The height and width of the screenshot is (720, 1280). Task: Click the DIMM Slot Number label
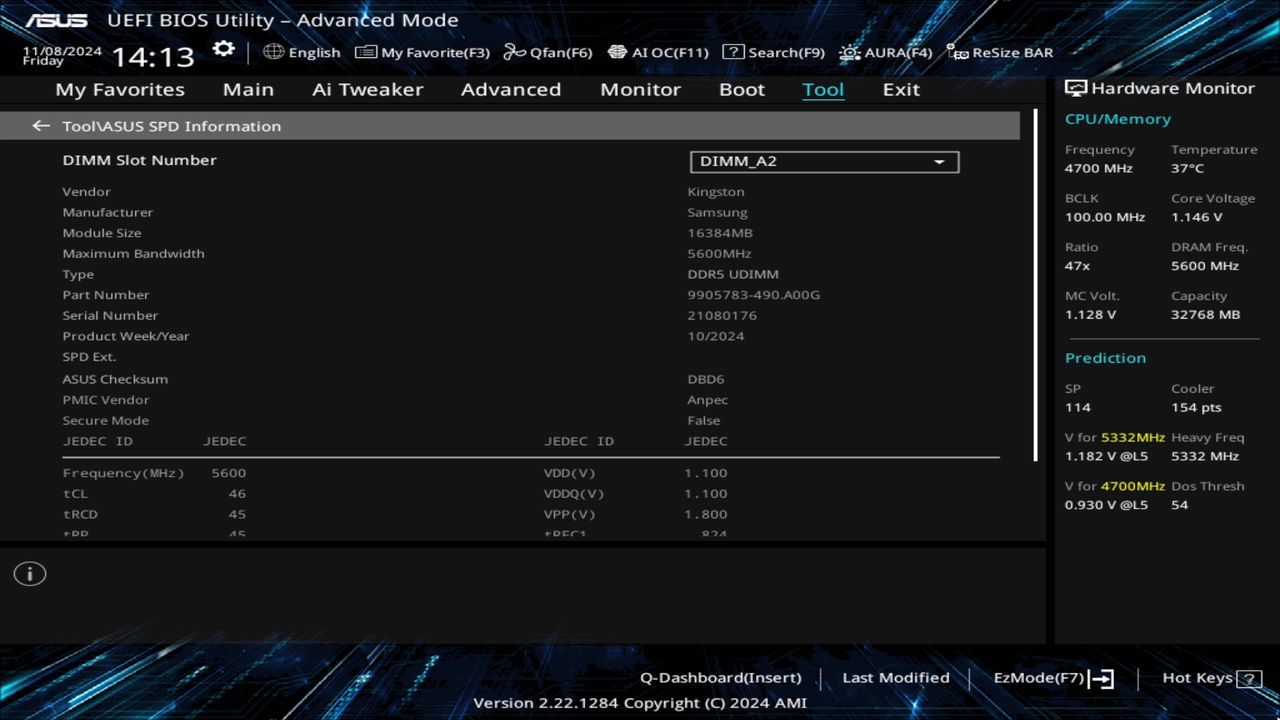click(x=139, y=160)
